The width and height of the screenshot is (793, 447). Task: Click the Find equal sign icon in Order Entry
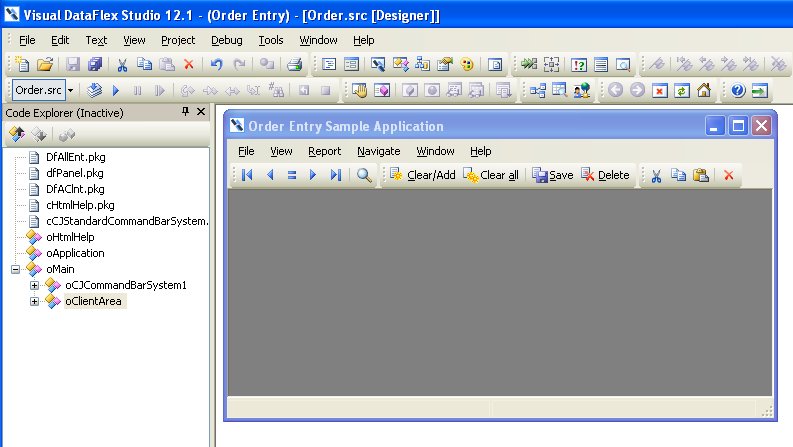[x=292, y=175]
